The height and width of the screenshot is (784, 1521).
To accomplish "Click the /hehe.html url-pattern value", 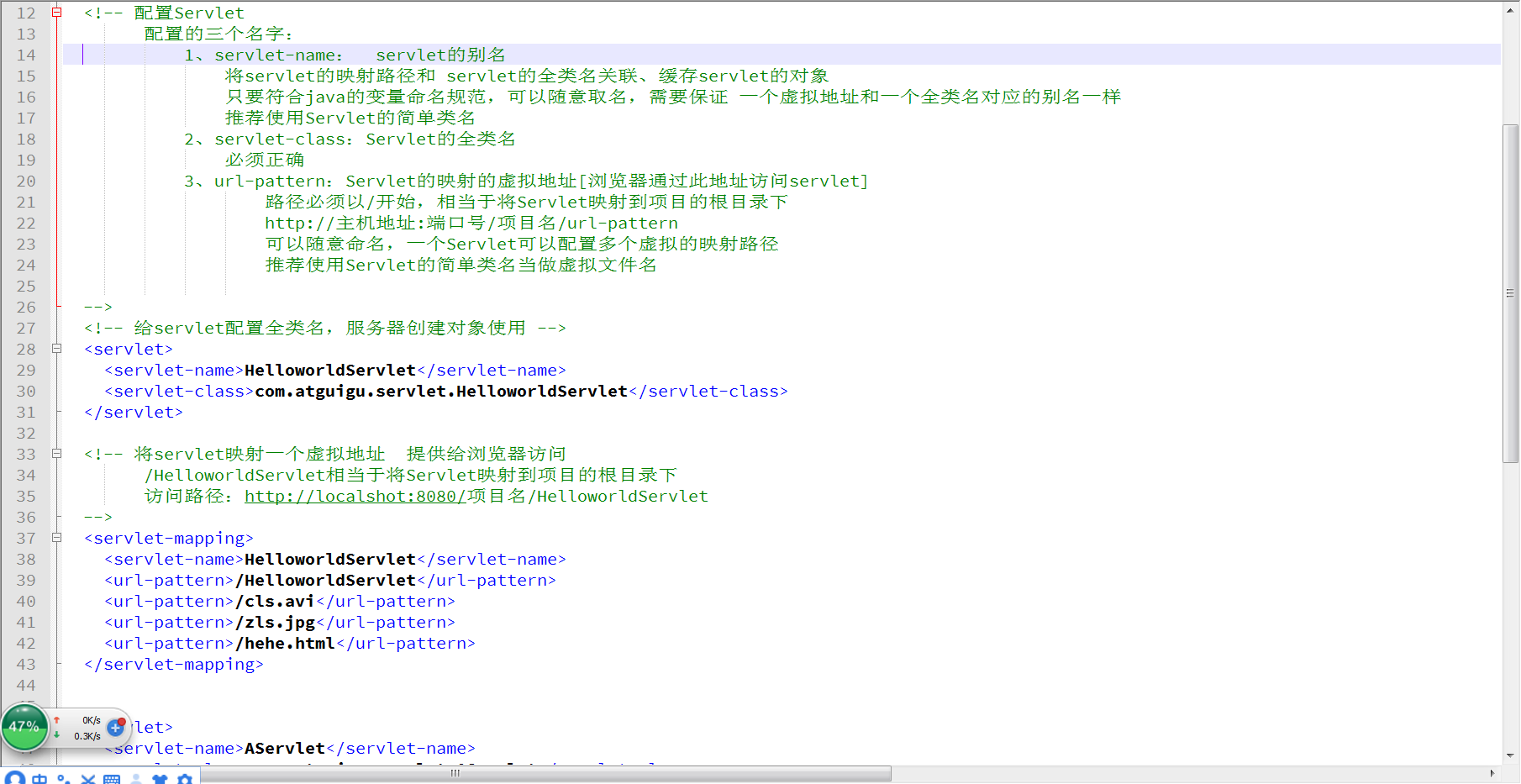I will pos(285,644).
